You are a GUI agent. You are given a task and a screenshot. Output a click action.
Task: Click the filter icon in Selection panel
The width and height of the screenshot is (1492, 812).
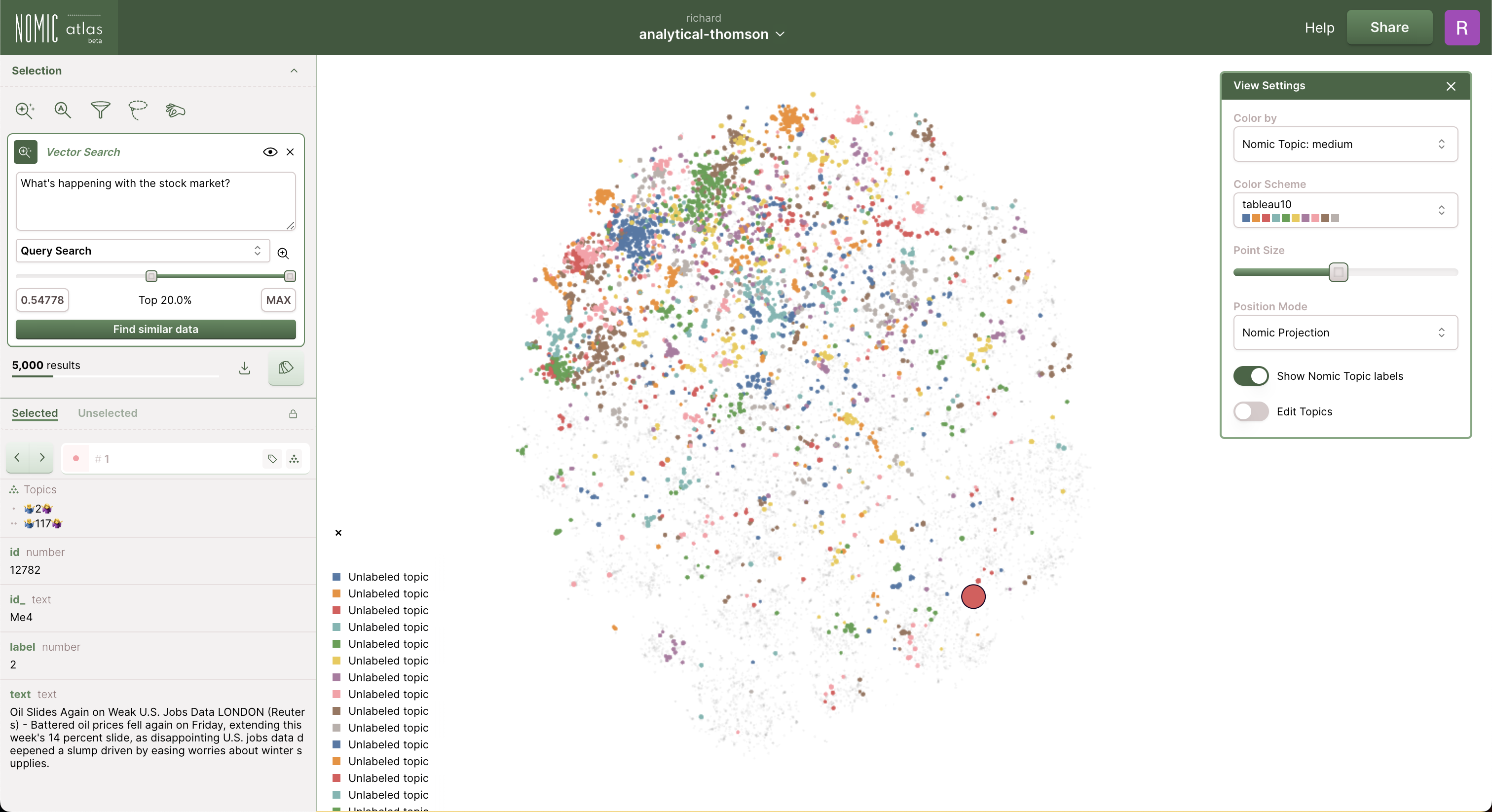pos(100,110)
